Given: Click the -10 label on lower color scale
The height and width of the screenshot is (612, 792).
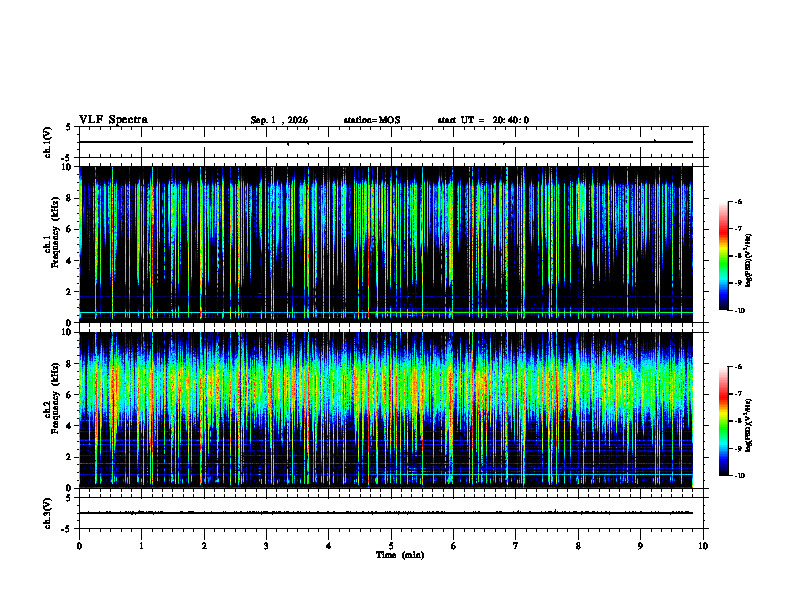Looking at the screenshot, I should [739, 476].
